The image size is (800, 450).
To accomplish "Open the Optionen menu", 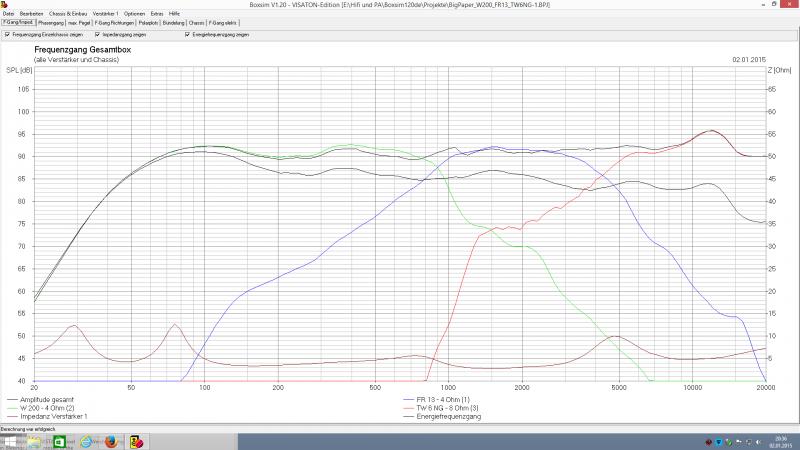I will click(135, 13).
